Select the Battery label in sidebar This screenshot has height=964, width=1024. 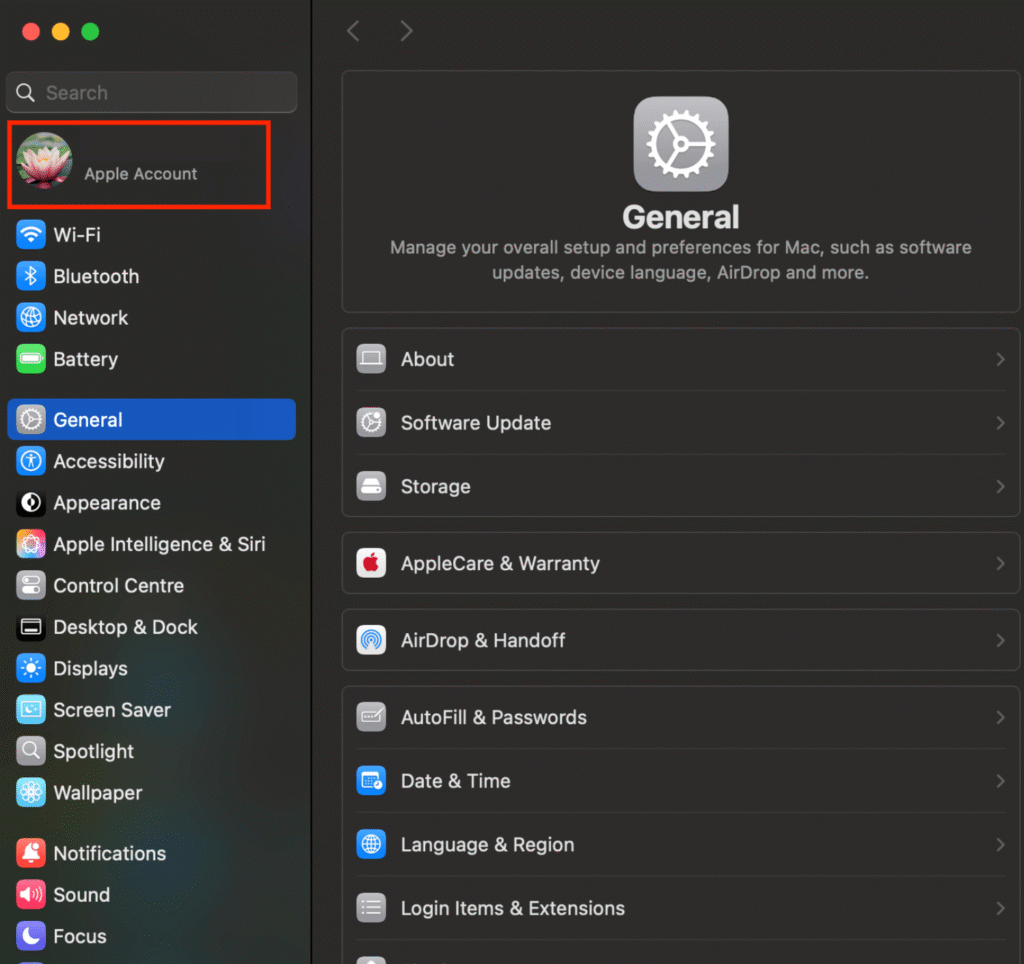coord(86,360)
